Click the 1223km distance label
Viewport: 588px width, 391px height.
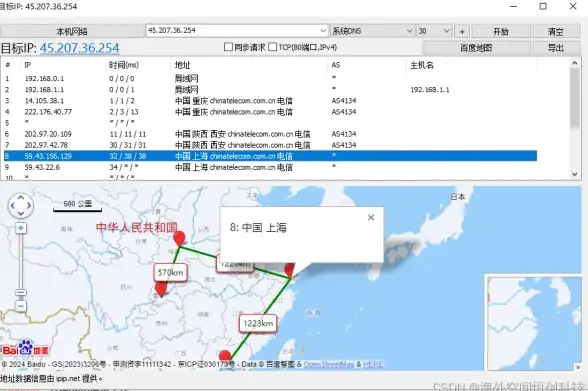click(x=258, y=323)
